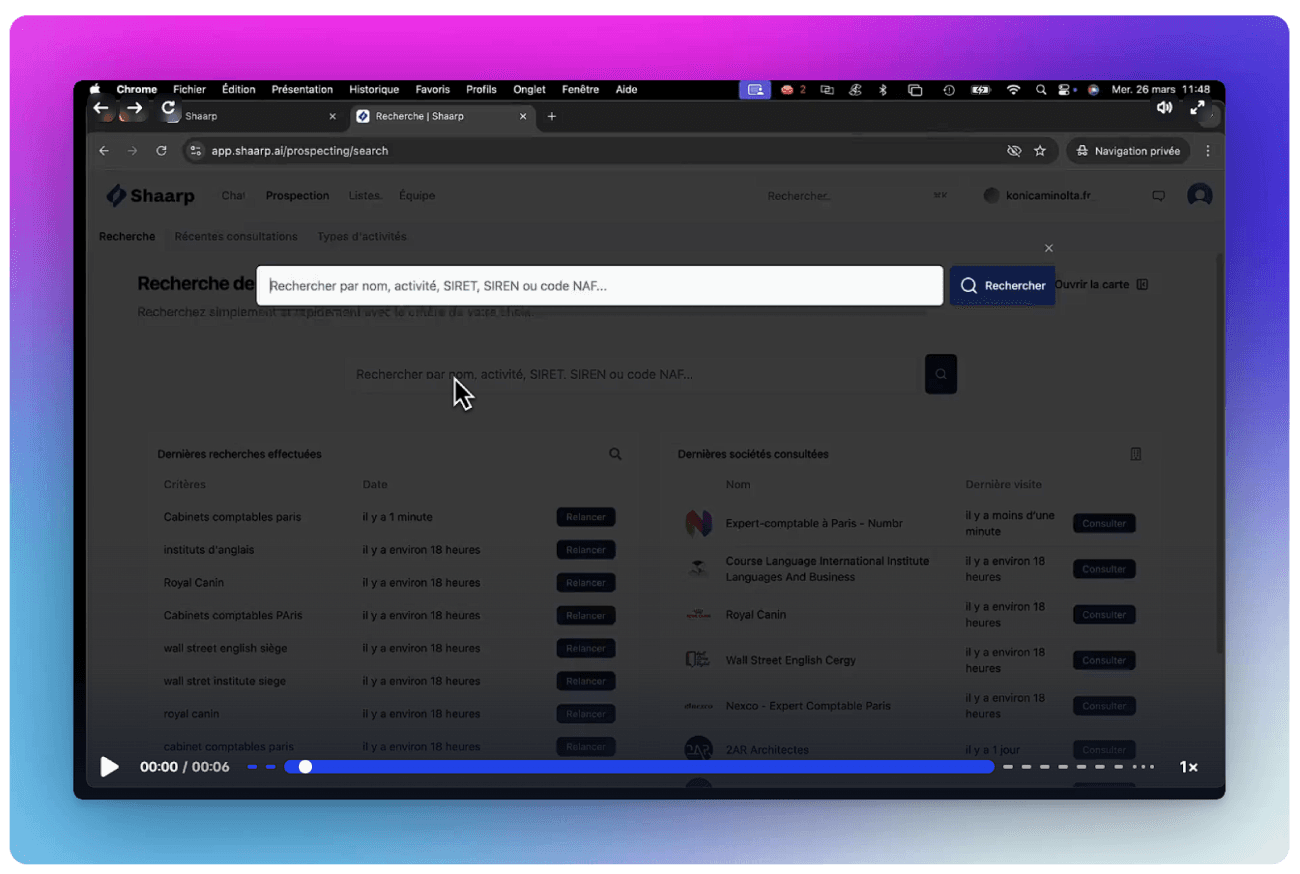Switch to Types d'activités tab

click(x=362, y=237)
